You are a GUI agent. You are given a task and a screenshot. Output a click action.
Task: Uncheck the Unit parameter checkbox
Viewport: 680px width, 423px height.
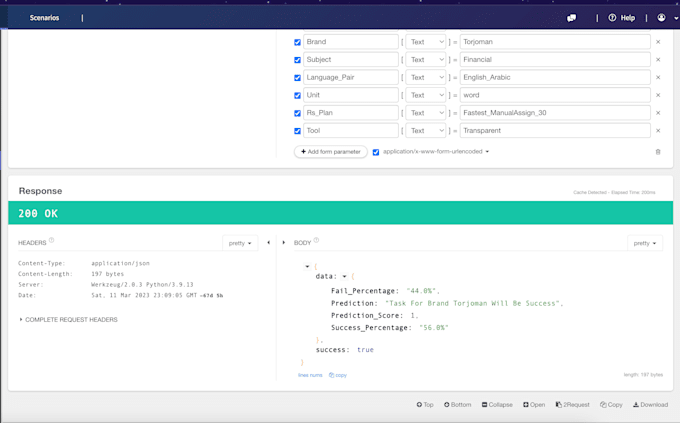(298, 95)
